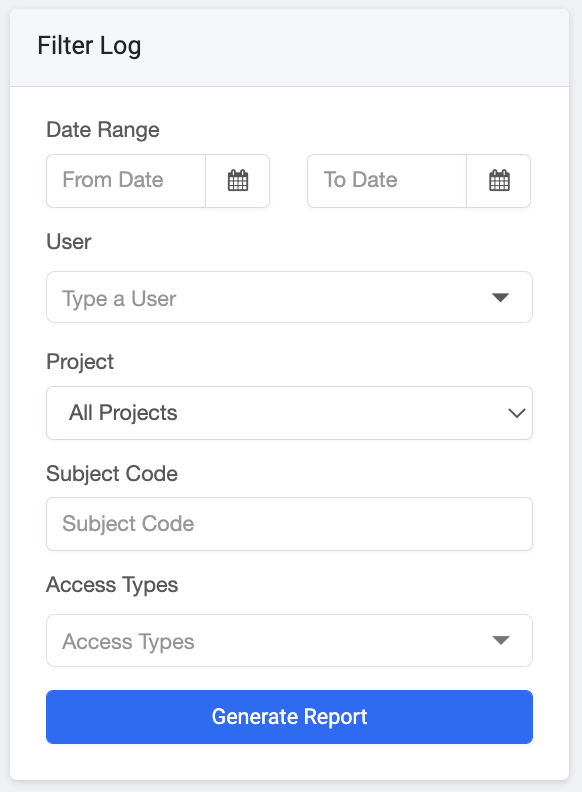Viewport: 582px width, 792px height.
Task: Click the Access Types label above the field
Action: point(112,585)
